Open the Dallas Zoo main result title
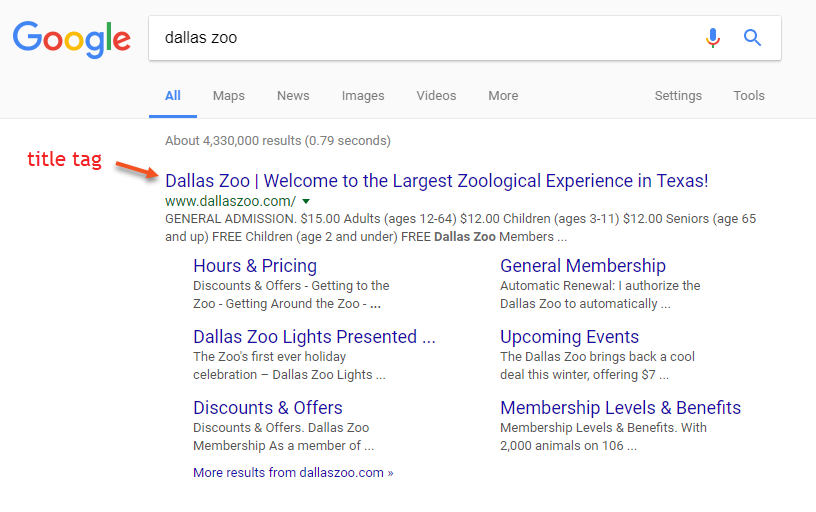The image size is (816, 512). point(436,181)
